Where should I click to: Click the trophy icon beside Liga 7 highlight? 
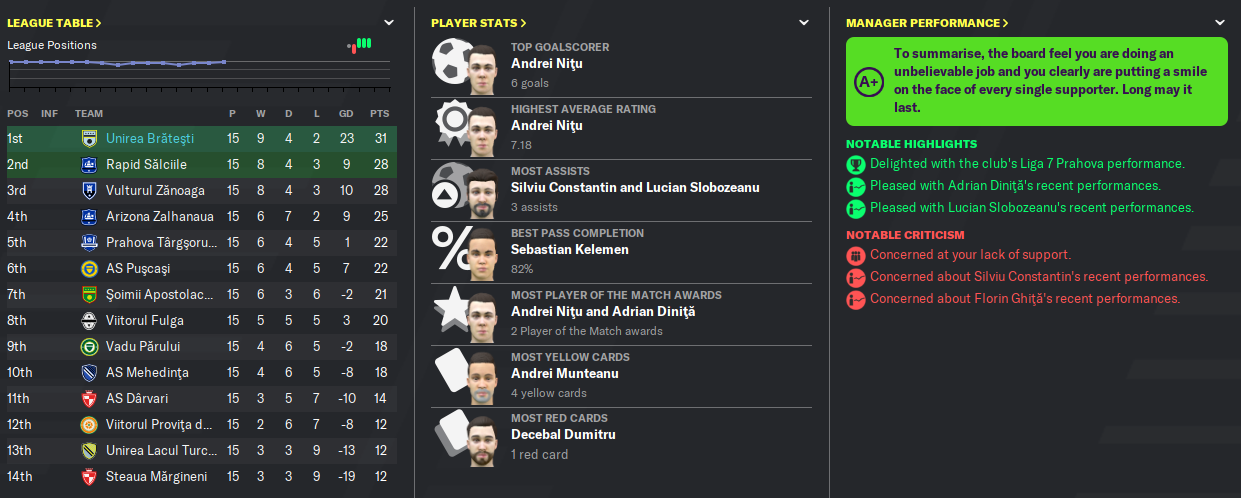856,164
